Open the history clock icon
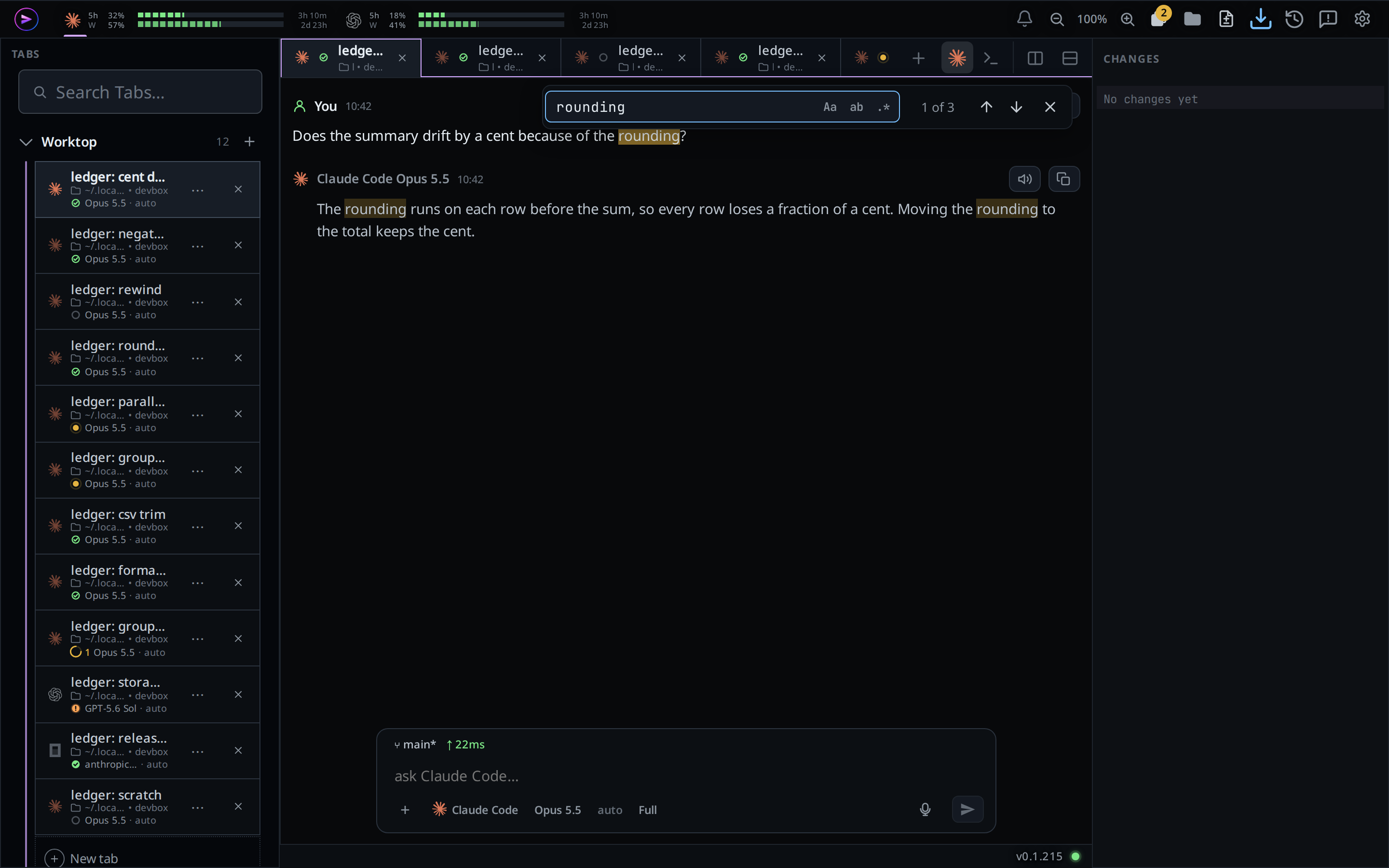Image resolution: width=1389 pixels, height=868 pixels. click(1294, 19)
